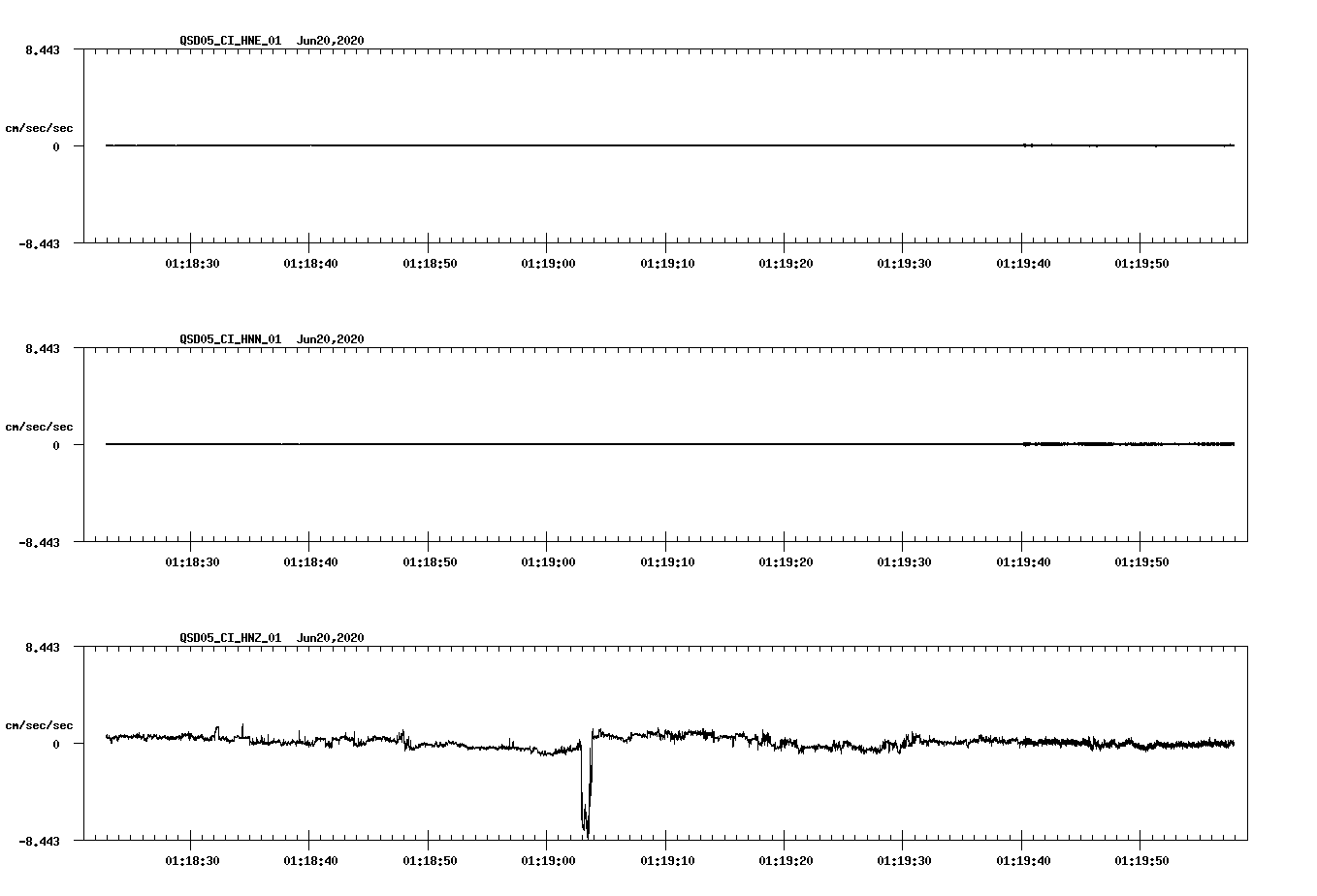This screenshot has width=1317, height=896.
Task: Choose 01:18:40 time label under HNZ plot
Action: [x=310, y=861]
